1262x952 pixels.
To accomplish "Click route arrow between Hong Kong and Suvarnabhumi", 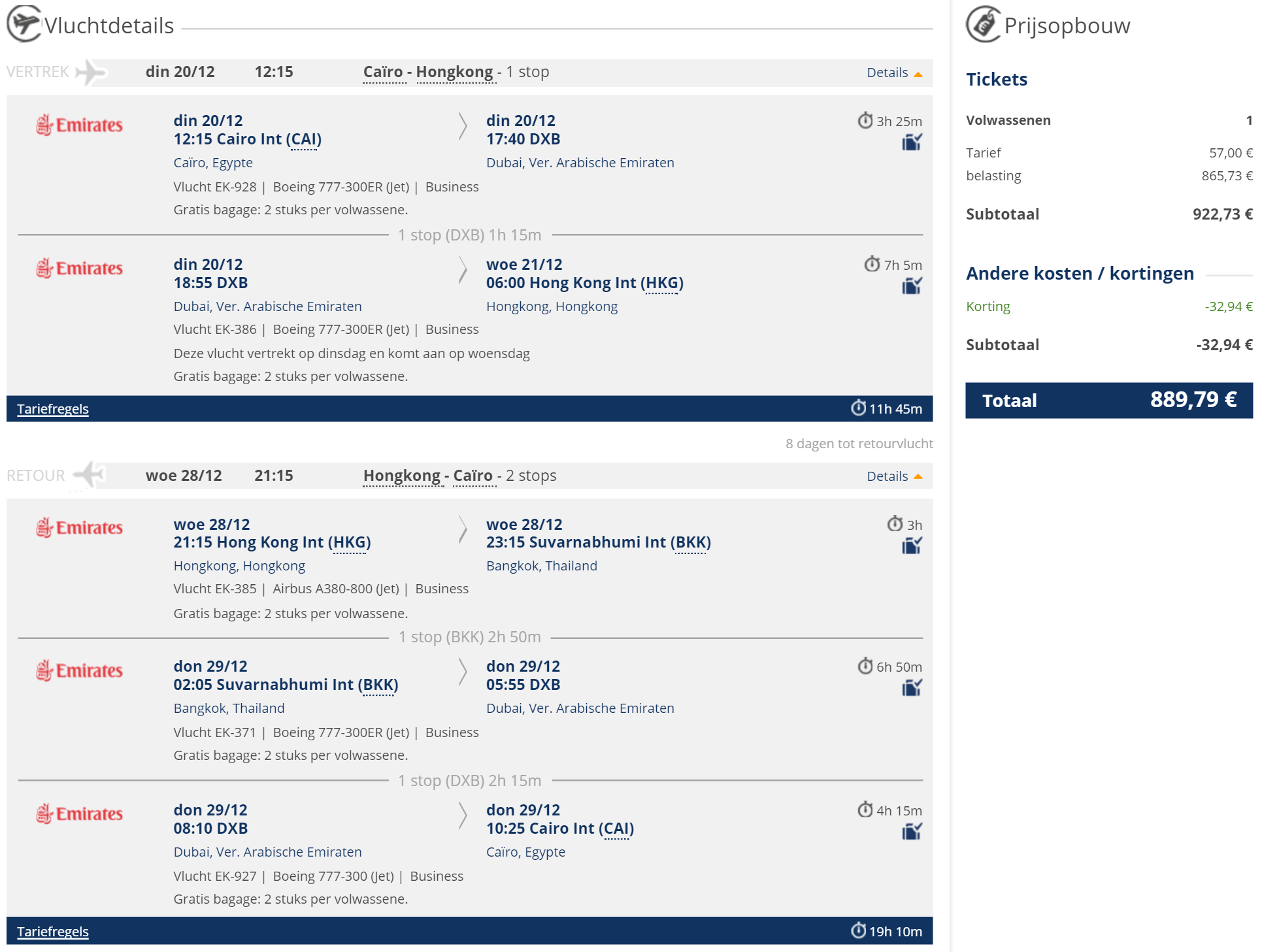I will click(x=463, y=530).
